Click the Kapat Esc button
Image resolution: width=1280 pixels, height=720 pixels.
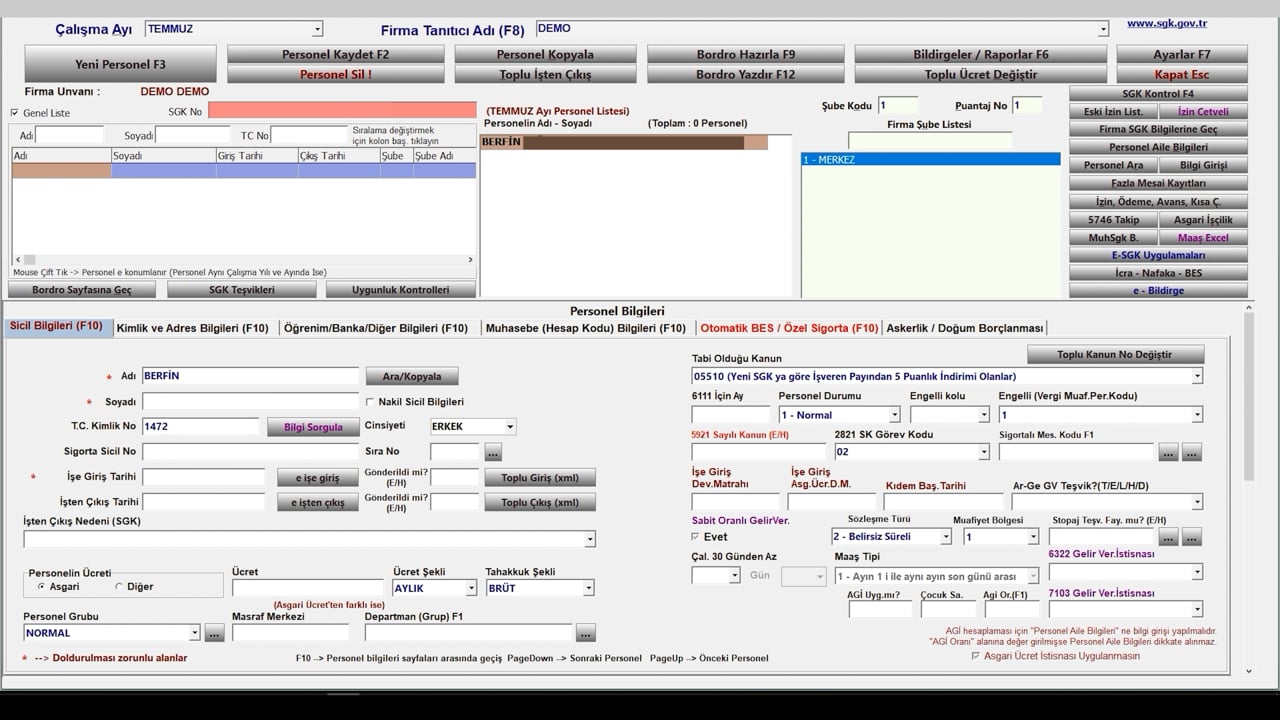click(x=1182, y=74)
